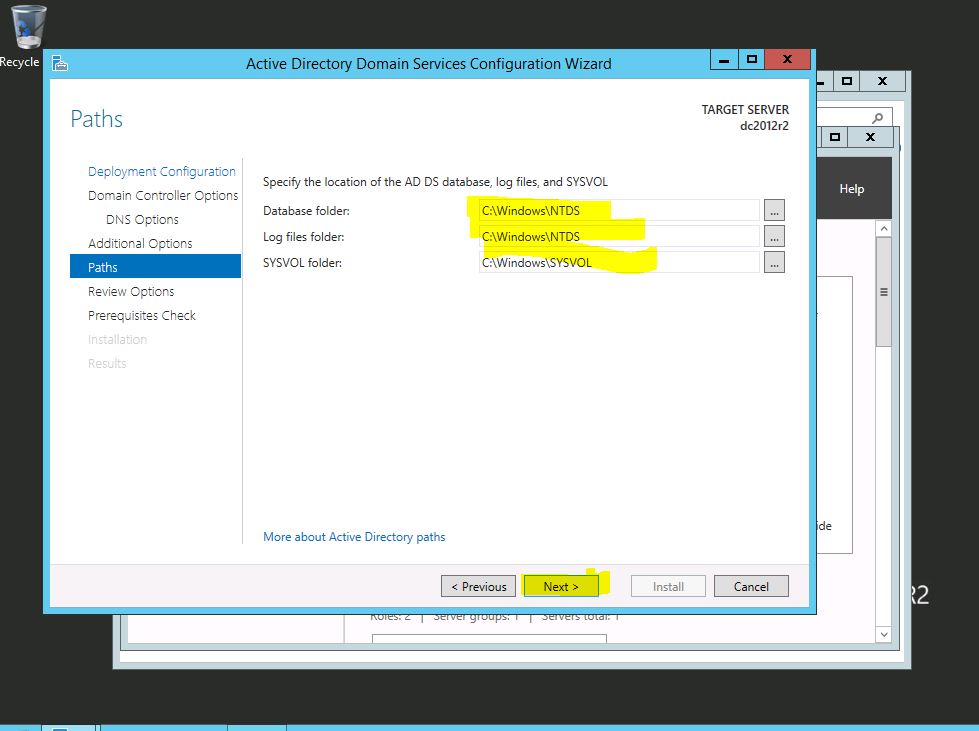
Task: Minimize the configuration wizard window
Action: 724,60
